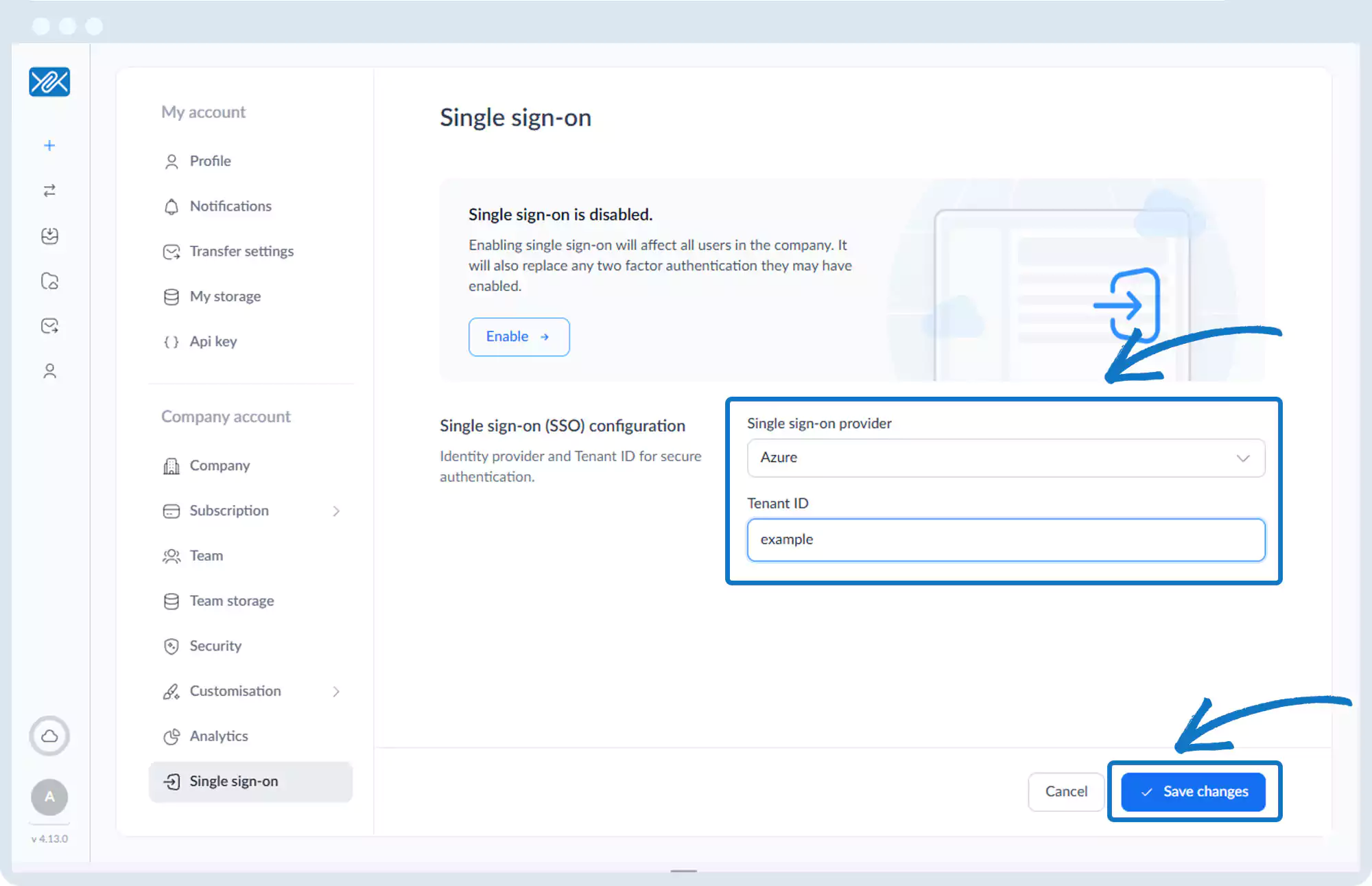This screenshot has height=886, width=1372.
Task: Expand the Subscription menu chevron
Action: [336, 511]
